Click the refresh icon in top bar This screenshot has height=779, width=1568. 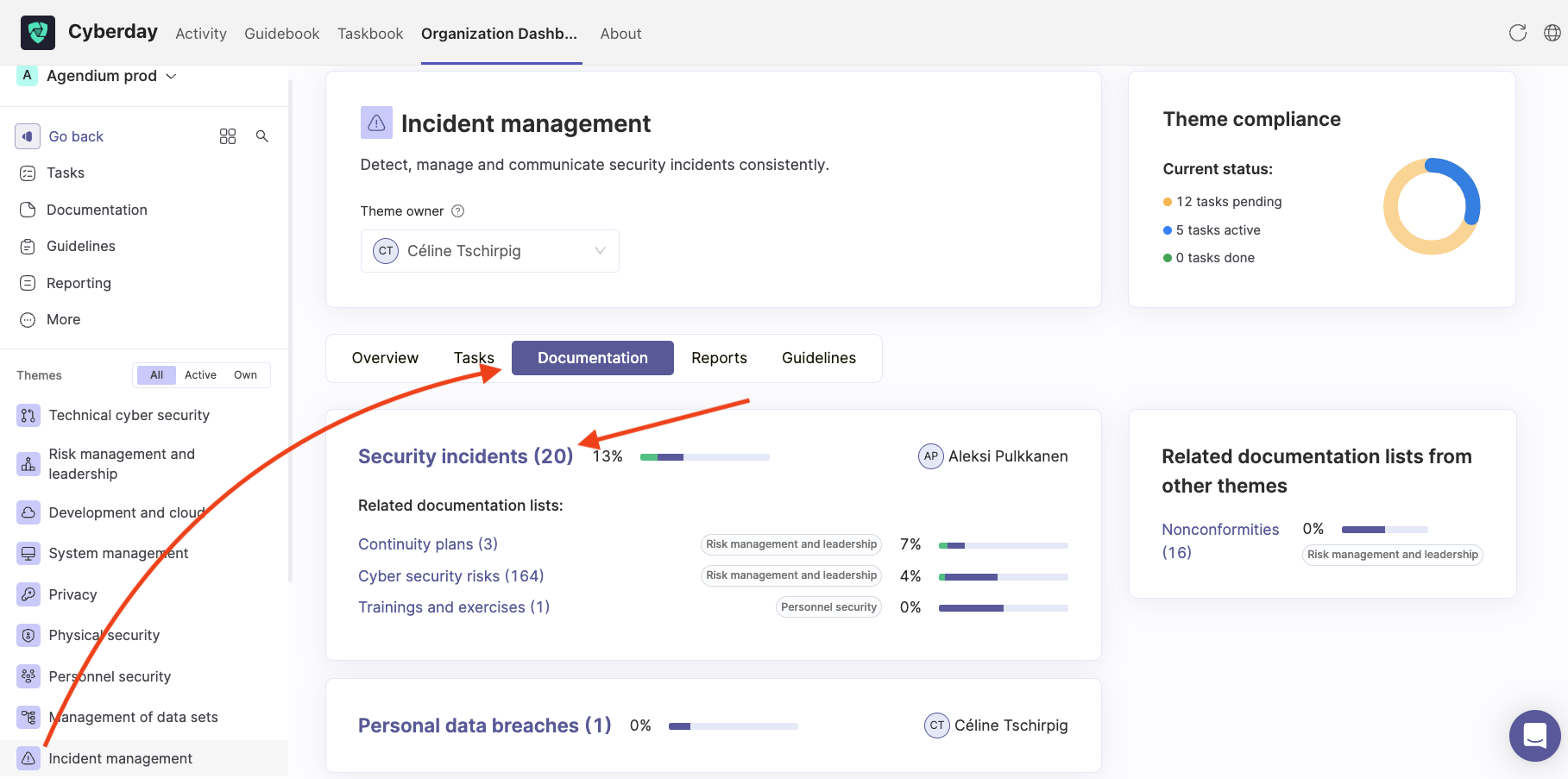click(x=1518, y=33)
